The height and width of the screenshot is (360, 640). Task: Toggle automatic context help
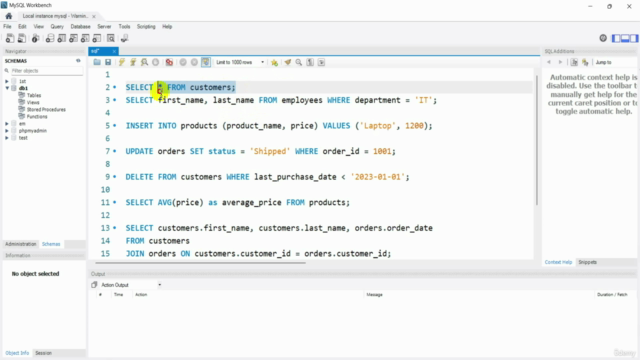coord(585,62)
